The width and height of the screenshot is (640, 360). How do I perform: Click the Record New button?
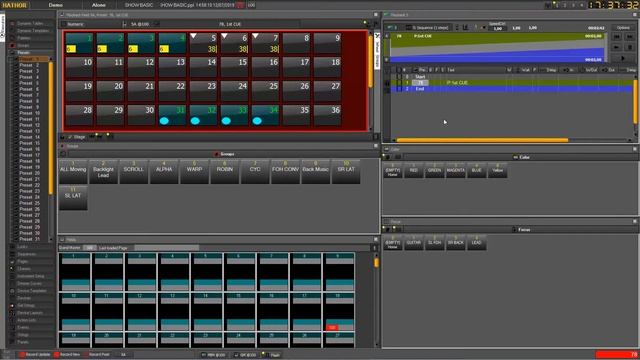[x=67, y=355]
